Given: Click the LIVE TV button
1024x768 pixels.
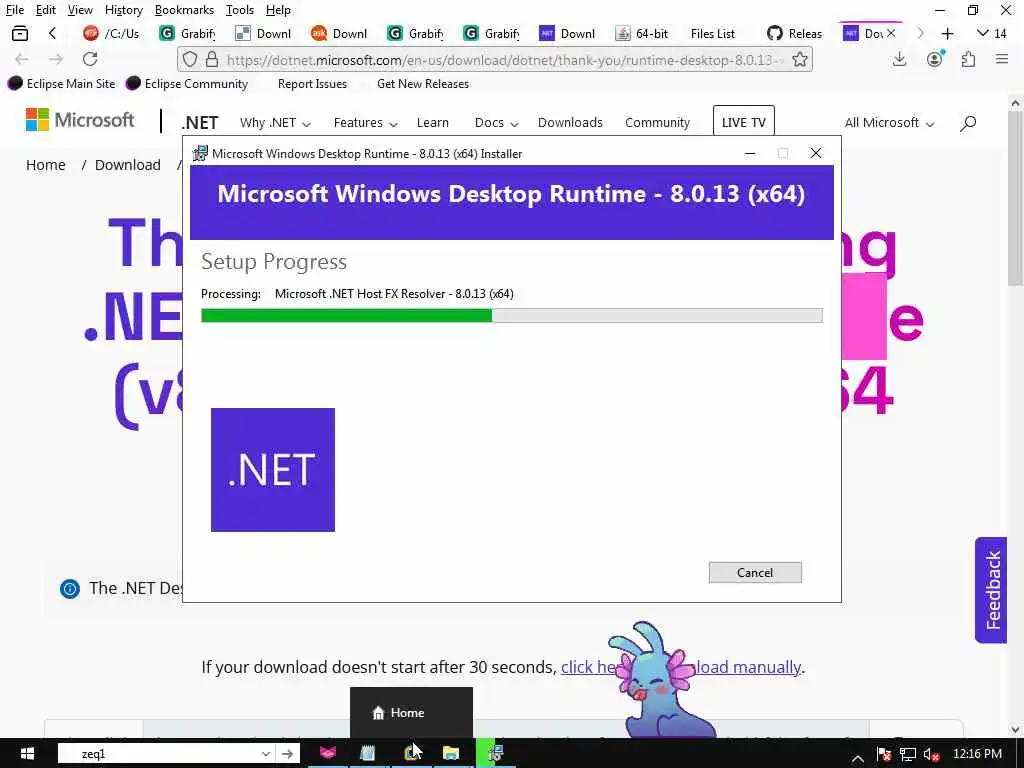Looking at the screenshot, I should [x=743, y=121].
